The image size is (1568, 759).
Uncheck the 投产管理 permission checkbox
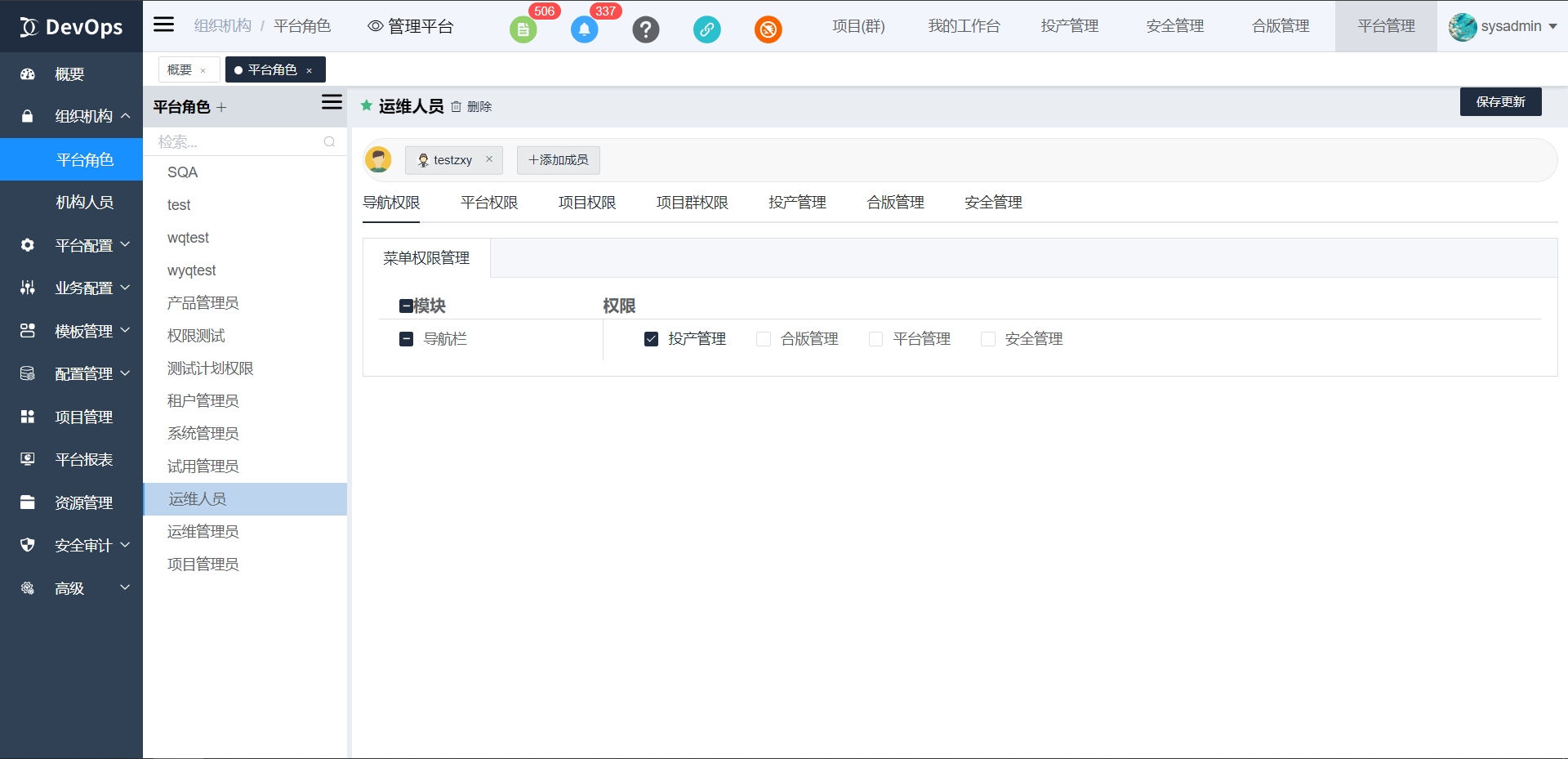(x=651, y=339)
